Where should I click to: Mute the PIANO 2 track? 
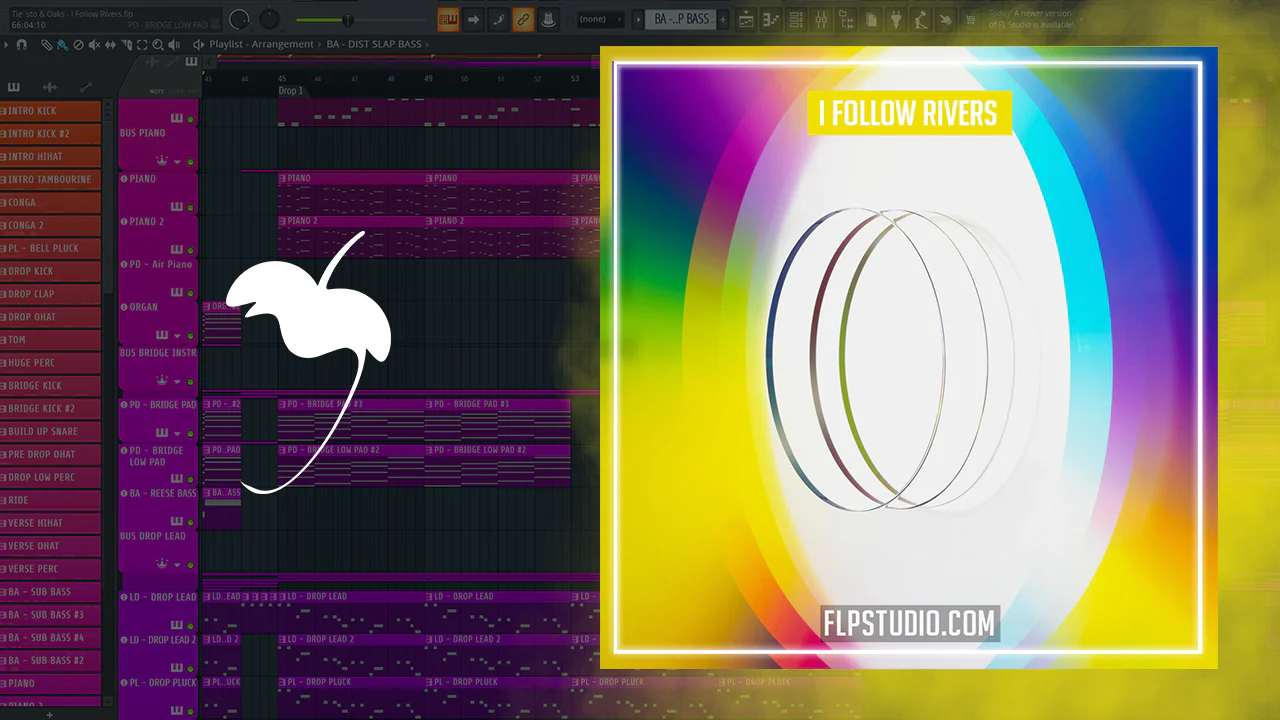pos(190,250)
